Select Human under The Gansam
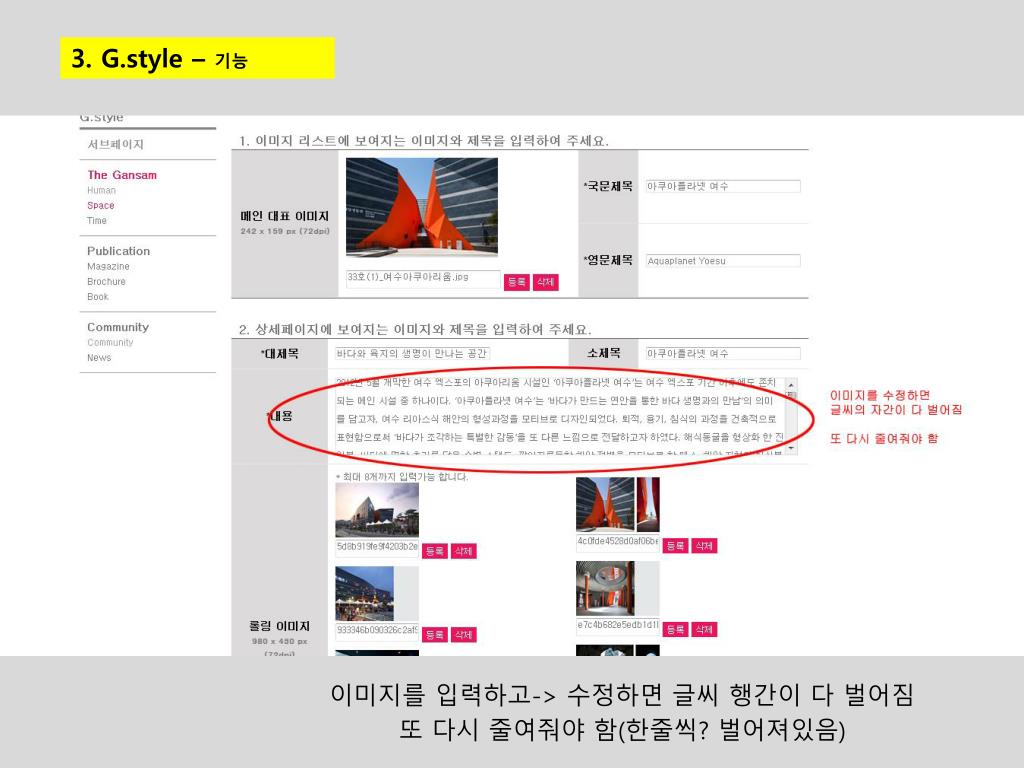1024x768 pixels. coord(101,190)
